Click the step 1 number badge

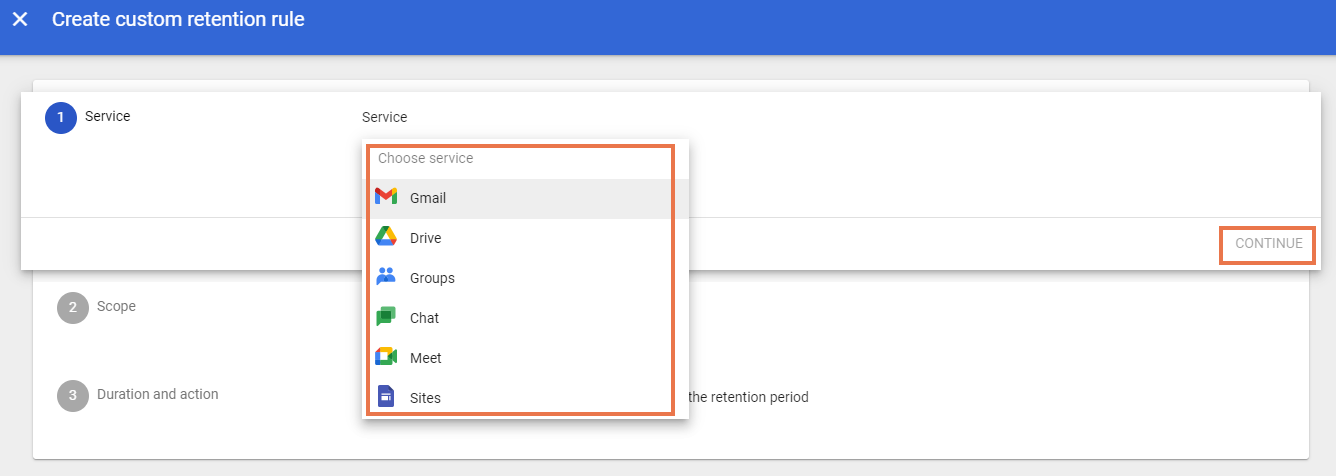(x=61, y=117)
